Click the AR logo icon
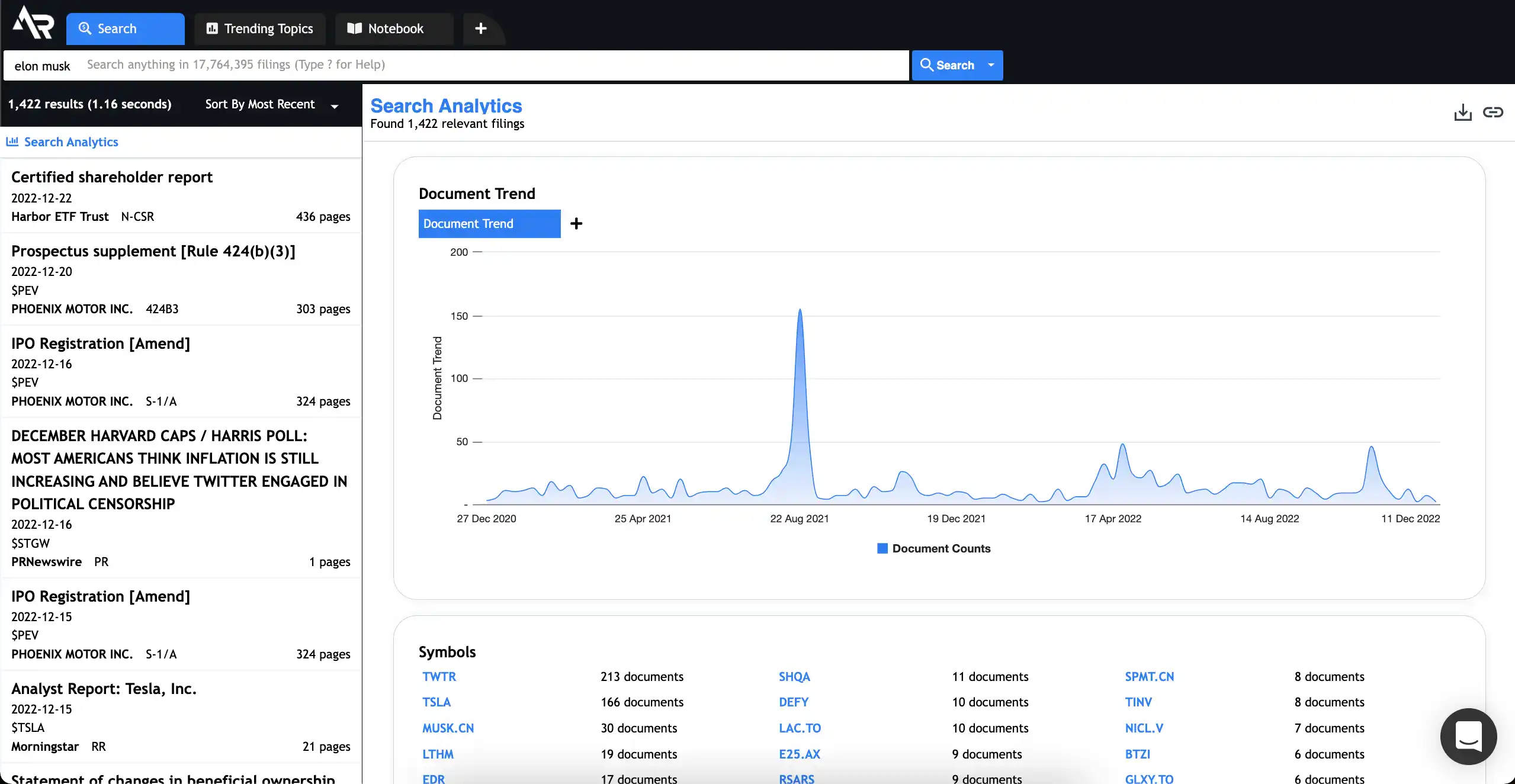This screenshot has width=1515, height=784. [33, 24]
